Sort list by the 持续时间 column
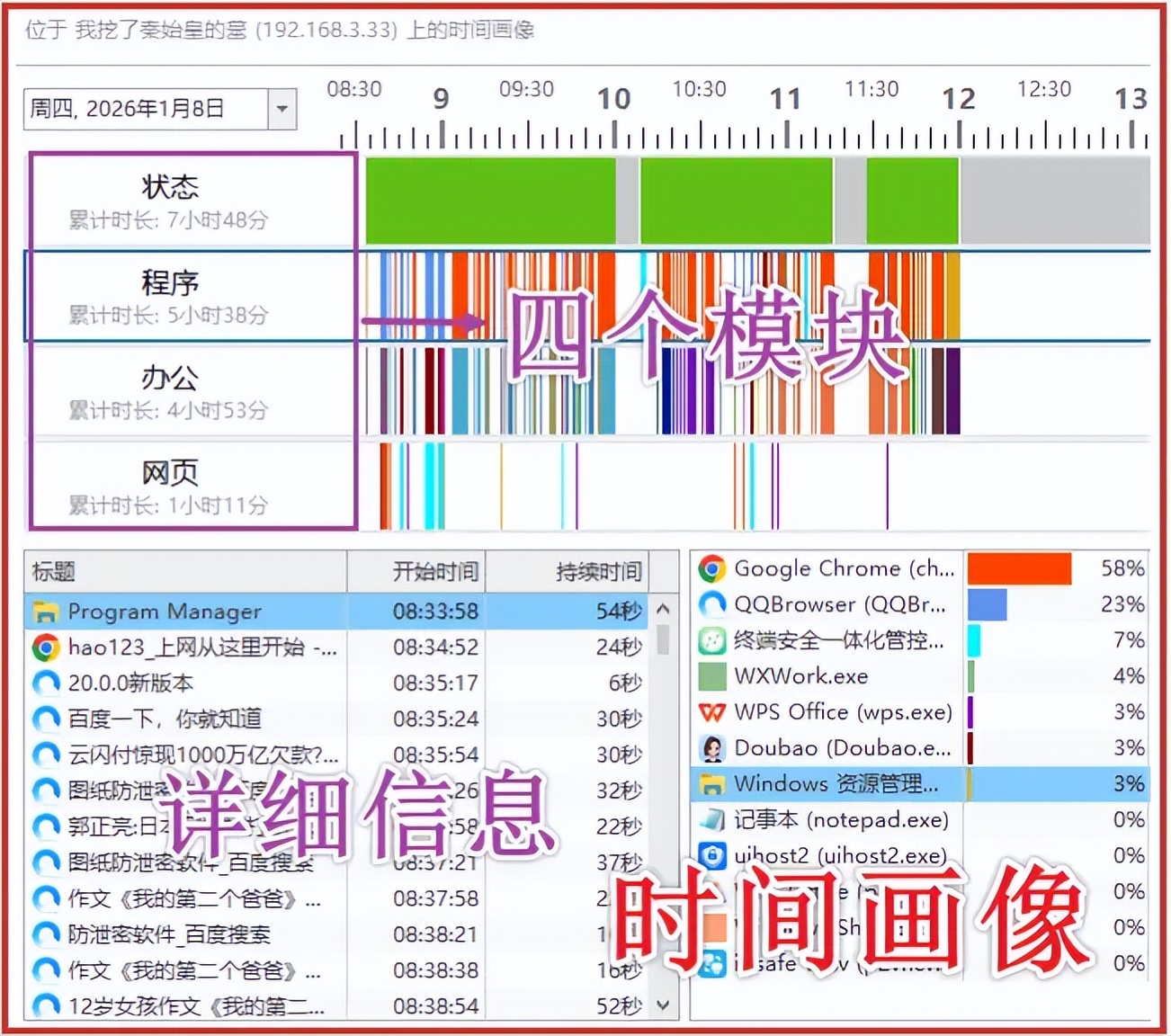The width and height of the screenshot is (1171, 1036). [599, 571]
